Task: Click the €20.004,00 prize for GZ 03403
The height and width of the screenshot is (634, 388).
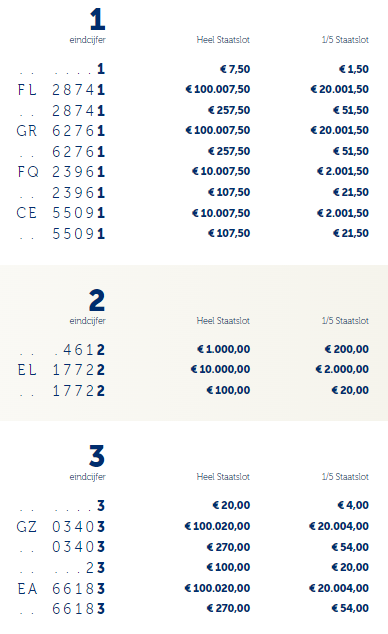Action: pyautogui.click(x=339, y=526)
